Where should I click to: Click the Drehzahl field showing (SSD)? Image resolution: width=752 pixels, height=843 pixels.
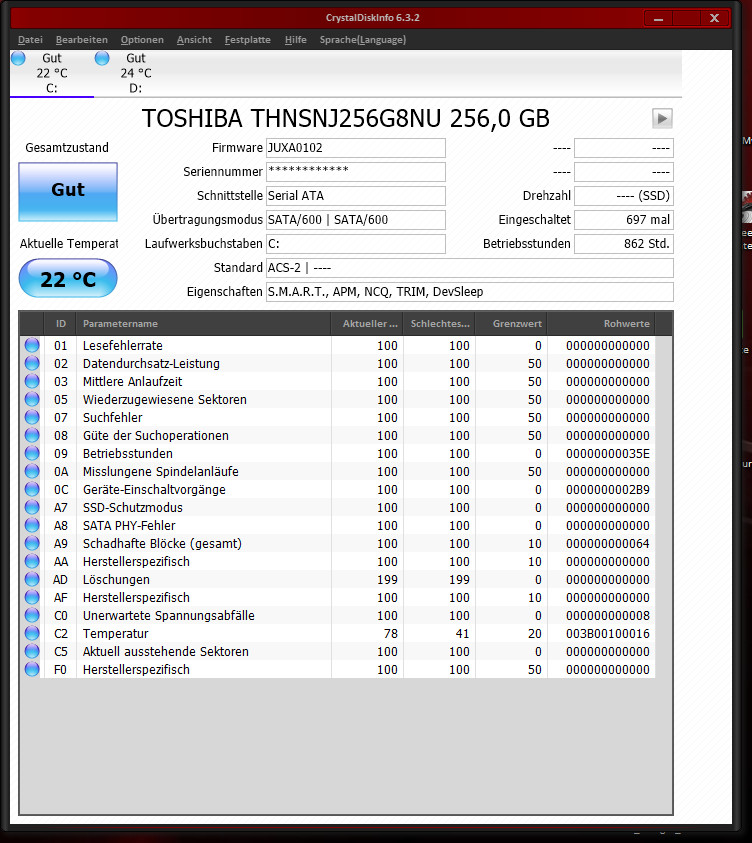[624, 196]
